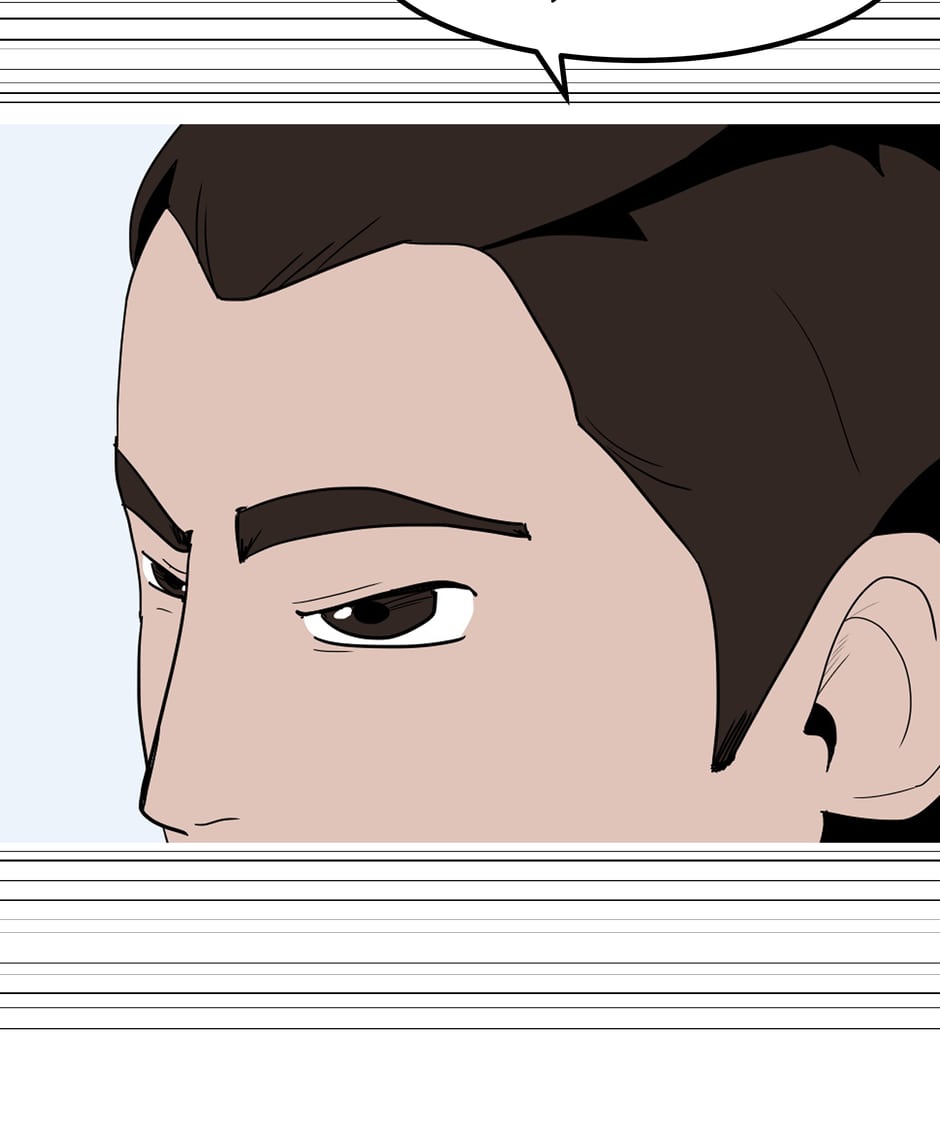Click the dark ear canal opening
Image resolution: width=940 pixels, height=1133 pixels.
point(822,730)
